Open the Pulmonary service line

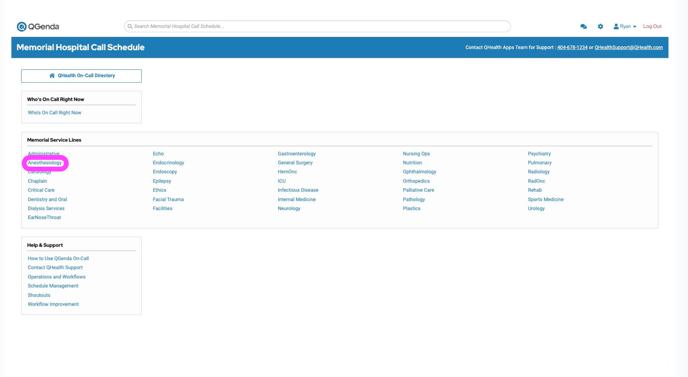coord(540,163)
